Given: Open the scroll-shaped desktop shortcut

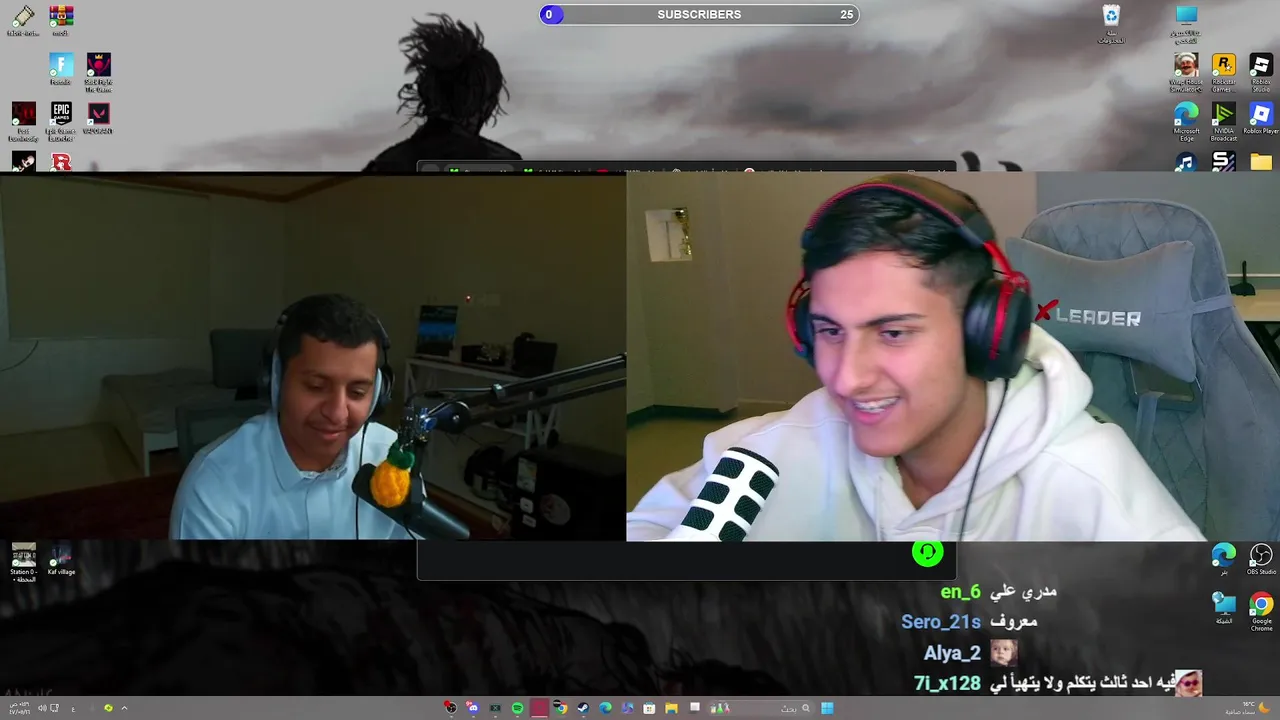Looking at the screenshot, I should tap(22, 19).
